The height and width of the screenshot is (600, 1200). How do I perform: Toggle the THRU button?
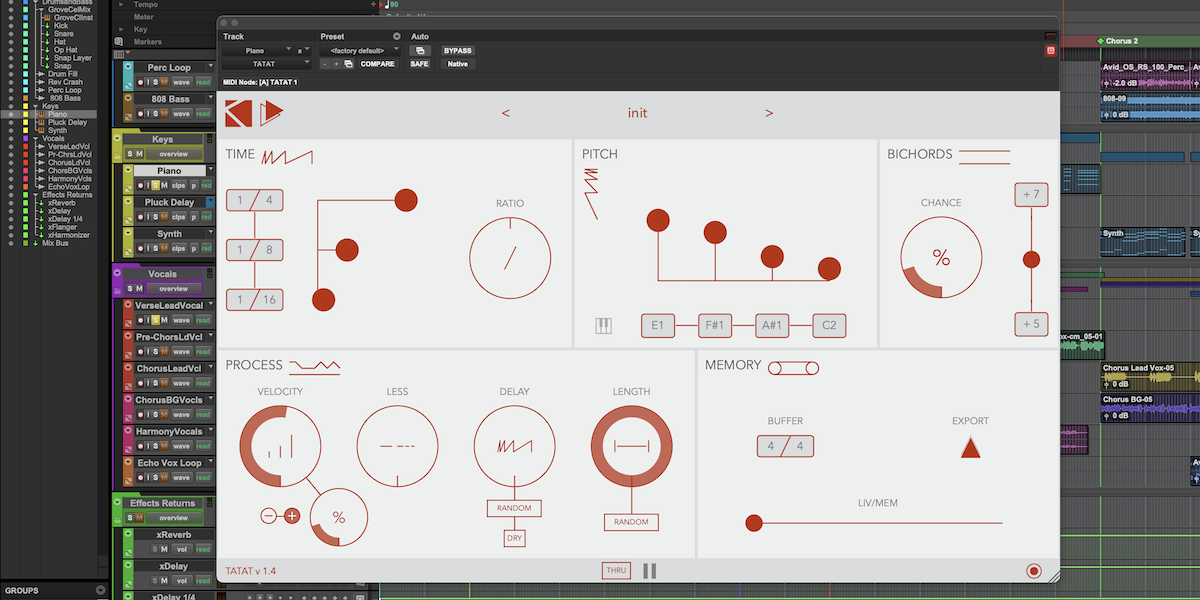[616, 571]
